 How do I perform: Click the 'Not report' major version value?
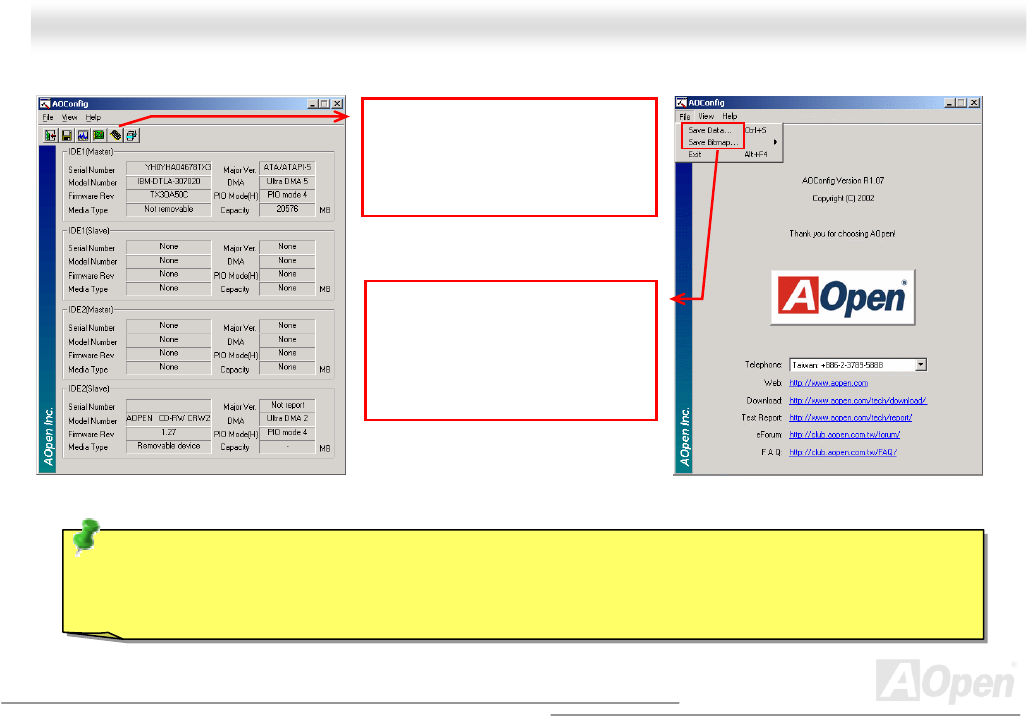point(288,405)
